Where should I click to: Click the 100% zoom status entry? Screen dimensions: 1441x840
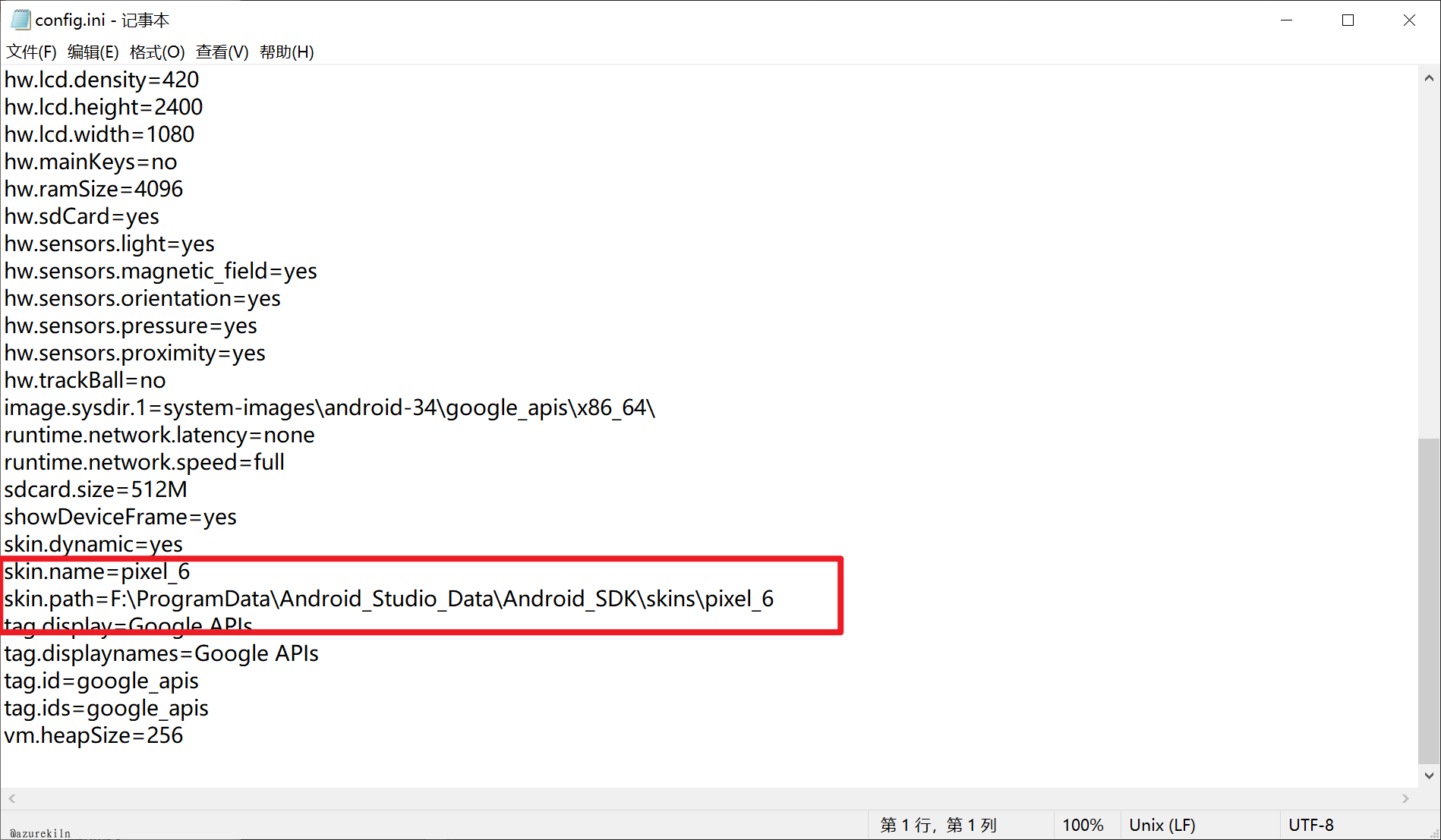(x=1083, y=825)
